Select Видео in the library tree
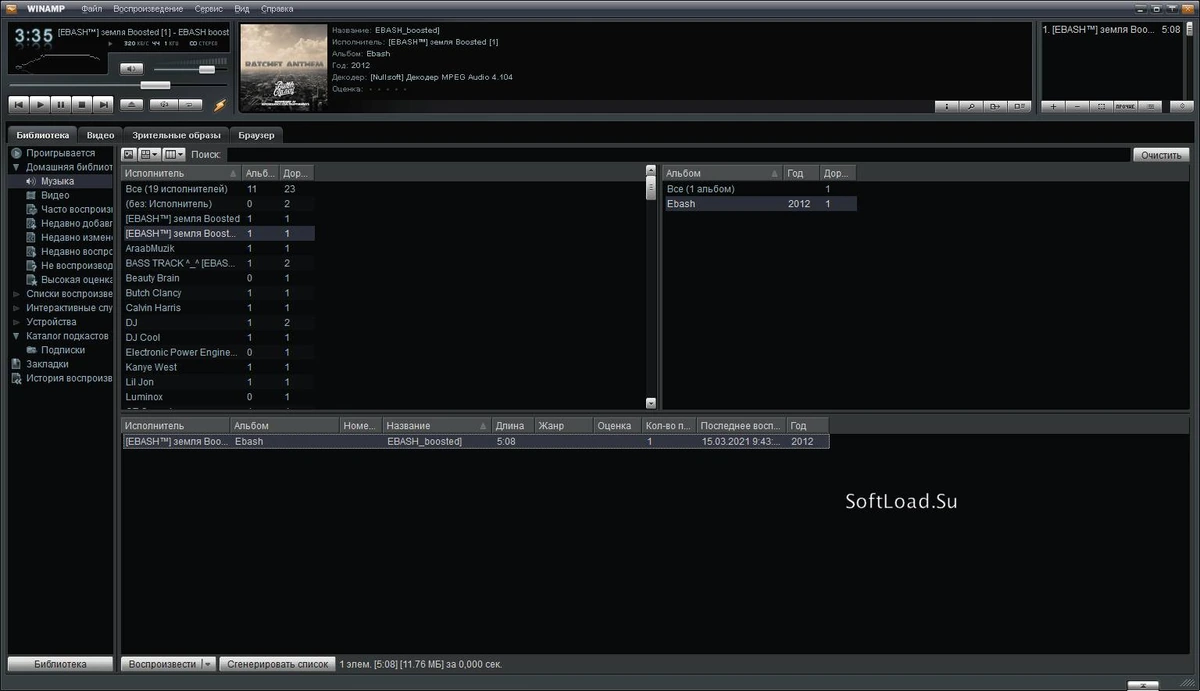Viewport: 1200px width, 691px height. (55, 195)
